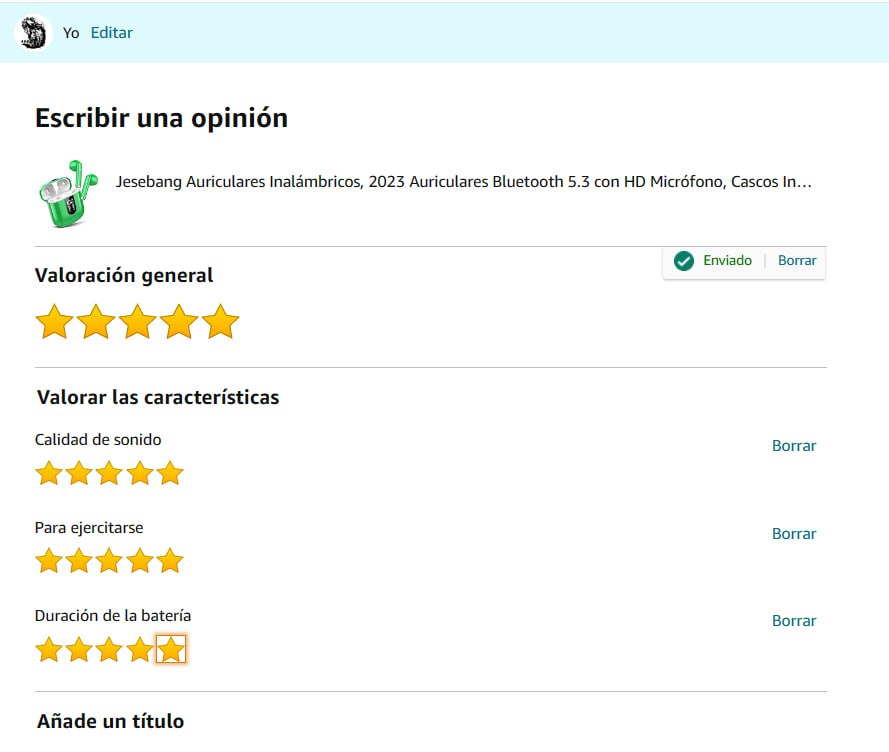Open the Jesebang Auriculares Inalámbricos product title
This screenshot has height=752, width=889.
(463, 181)
